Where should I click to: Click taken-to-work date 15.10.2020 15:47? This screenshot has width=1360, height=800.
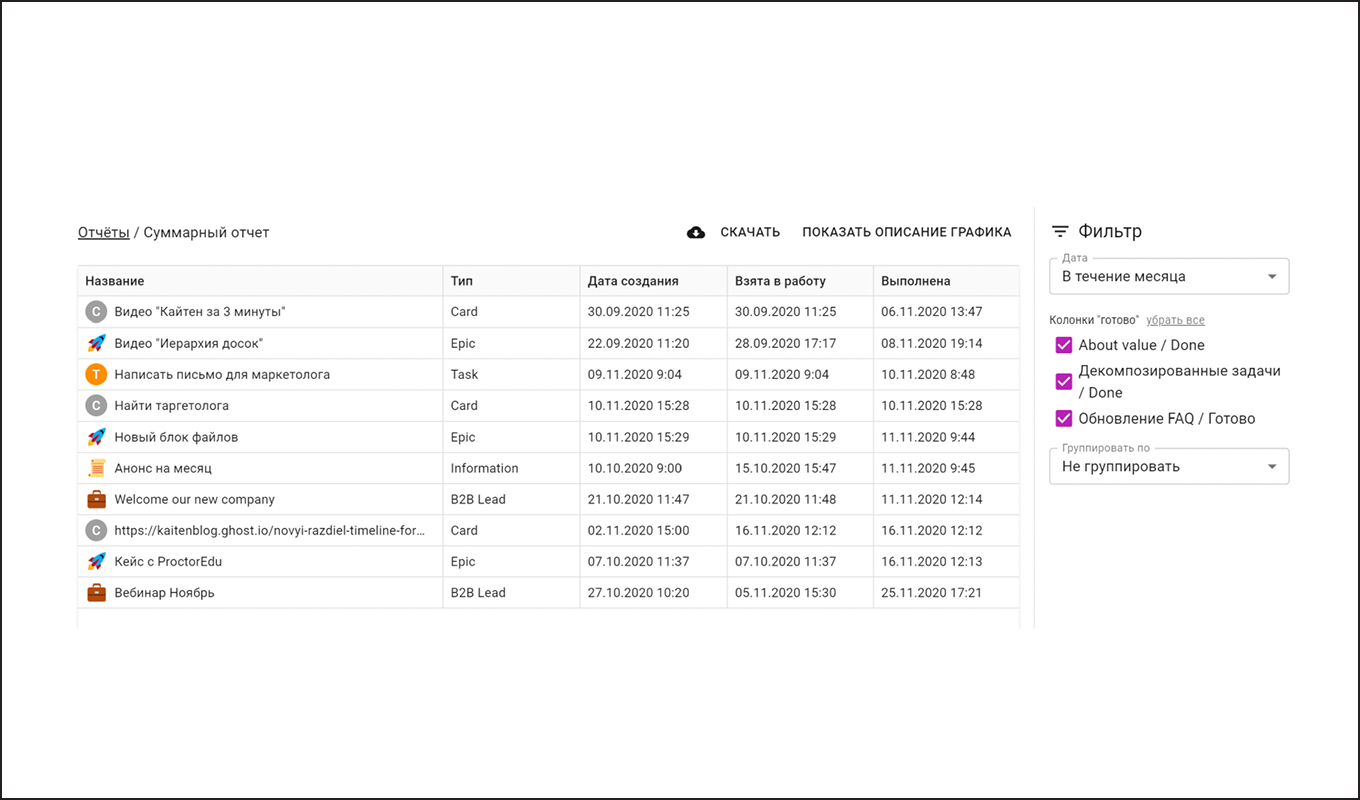click(785, 468)
